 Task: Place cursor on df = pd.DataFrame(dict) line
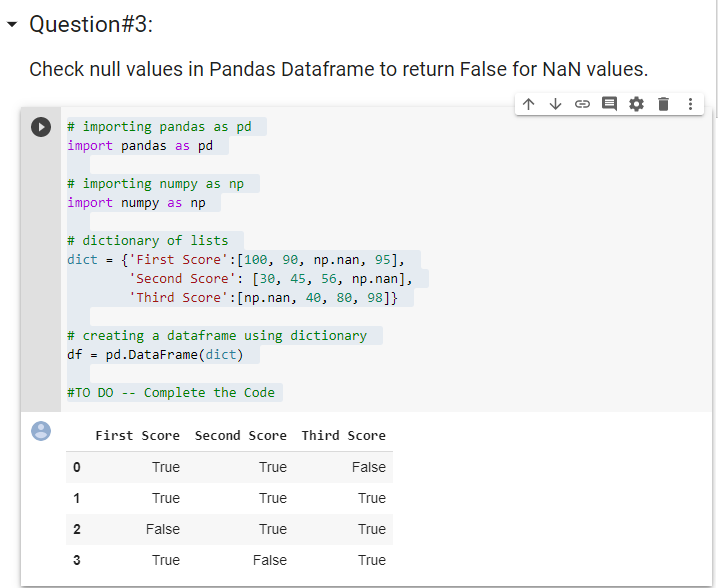point(155,355)
